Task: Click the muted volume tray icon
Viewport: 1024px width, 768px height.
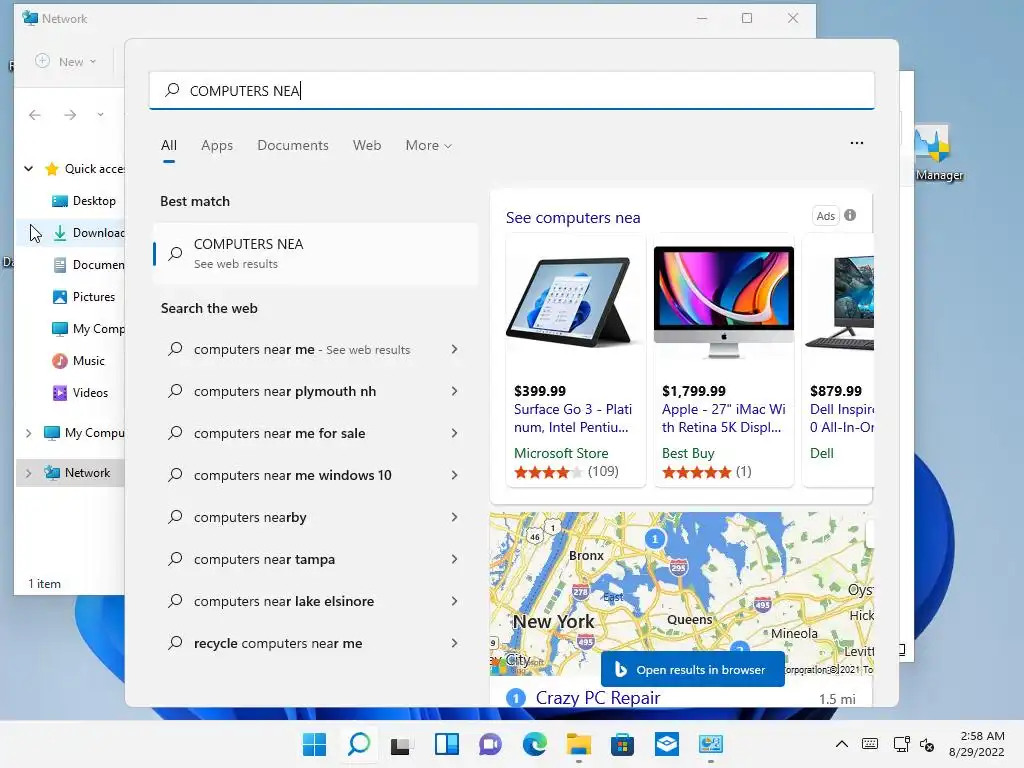Action: pyautogui.click(x=927, y=744)
